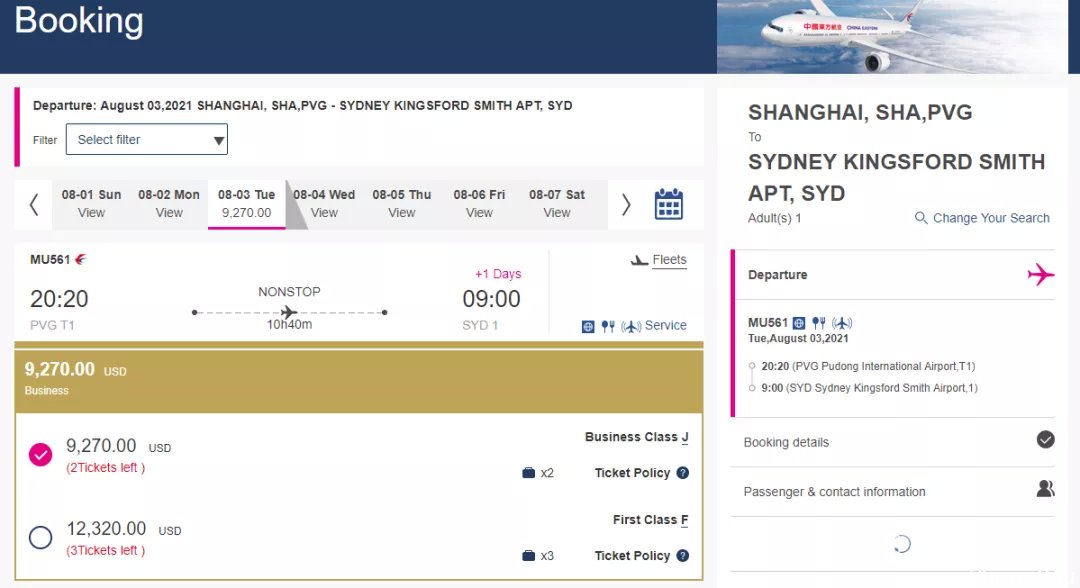The image size is (1080, 588).
Task: Switch to the 08-06 Fri date tab
Action: [479, 203]
